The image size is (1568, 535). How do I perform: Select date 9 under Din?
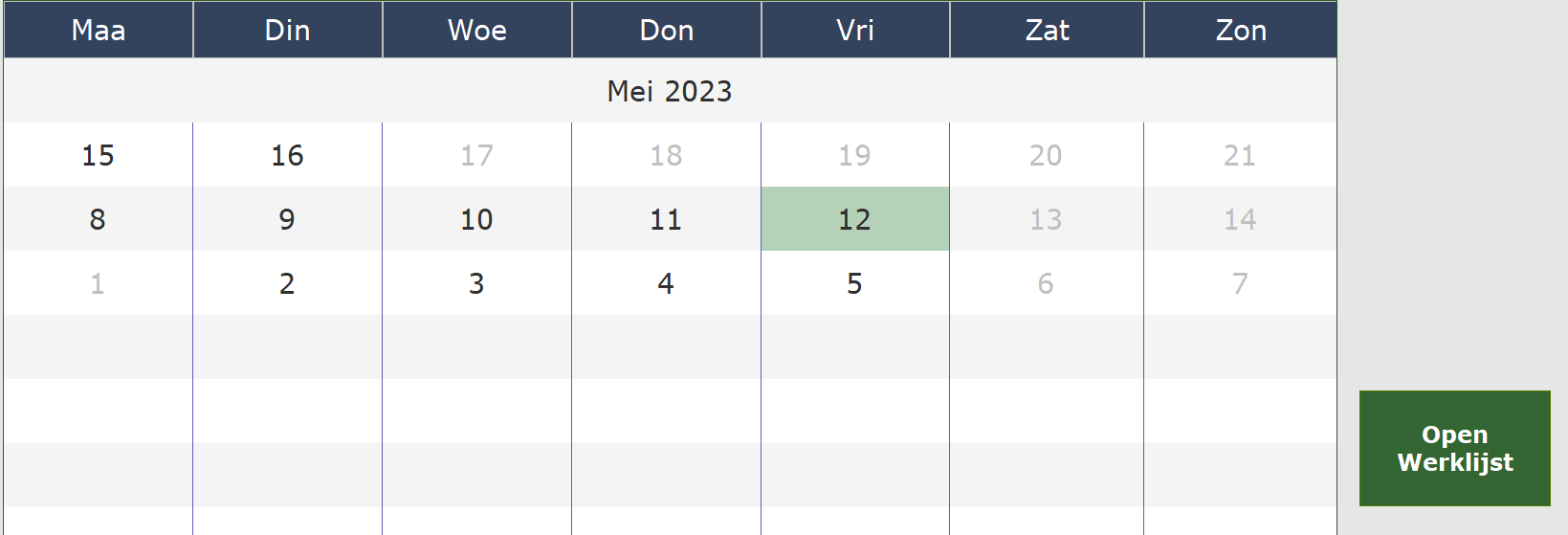pos(288,219)
